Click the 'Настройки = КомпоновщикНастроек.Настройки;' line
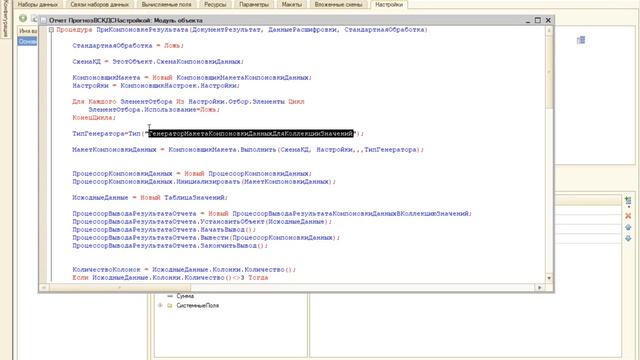Viewport: 640px width, 360px height. 156,86
